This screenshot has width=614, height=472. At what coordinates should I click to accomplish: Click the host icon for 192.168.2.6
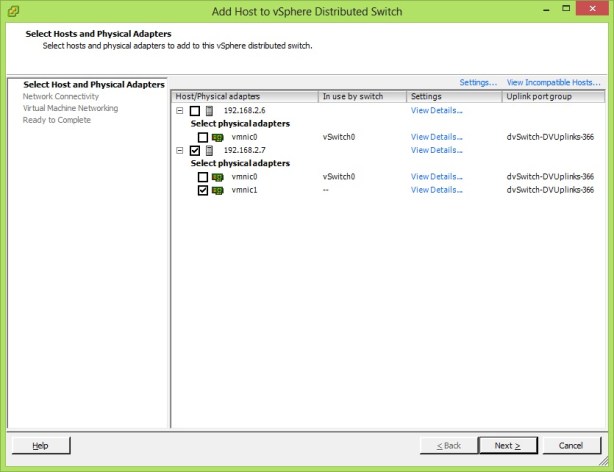[x=209, y=111]
